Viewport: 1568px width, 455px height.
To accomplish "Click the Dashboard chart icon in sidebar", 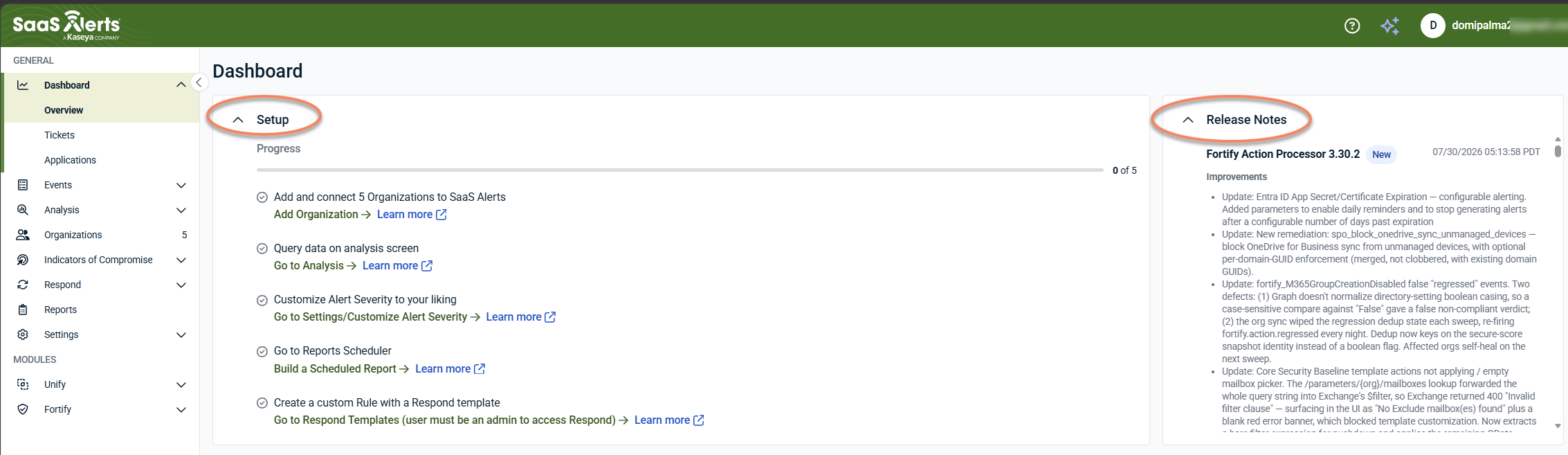I will coord(23,85).
